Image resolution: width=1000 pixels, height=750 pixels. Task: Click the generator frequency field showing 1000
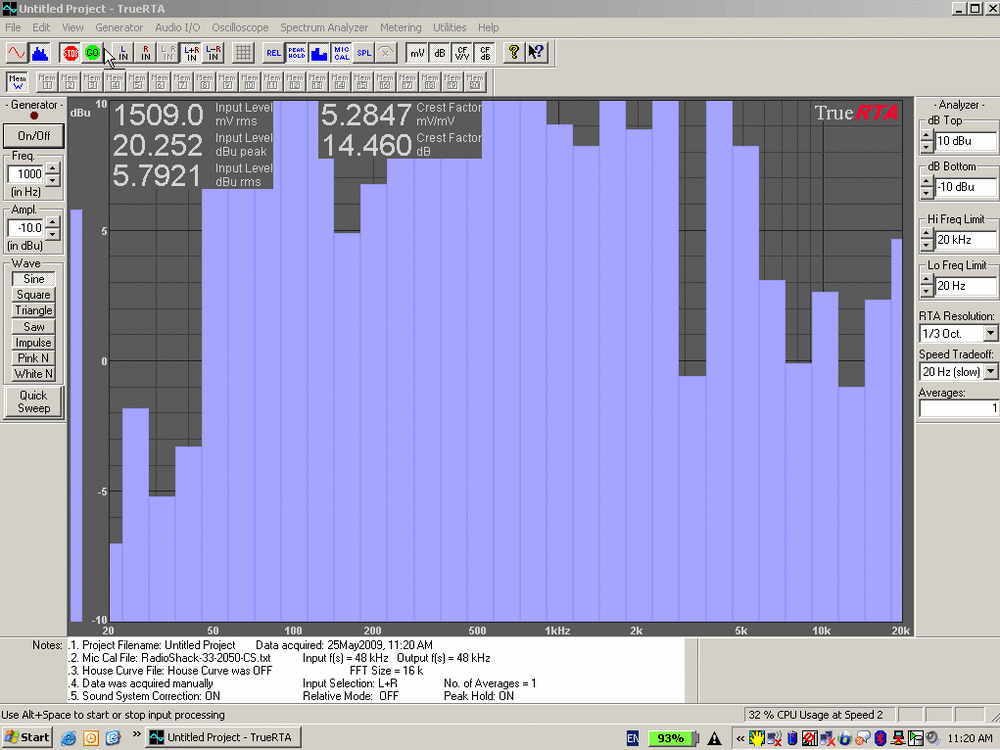(26, 174)
